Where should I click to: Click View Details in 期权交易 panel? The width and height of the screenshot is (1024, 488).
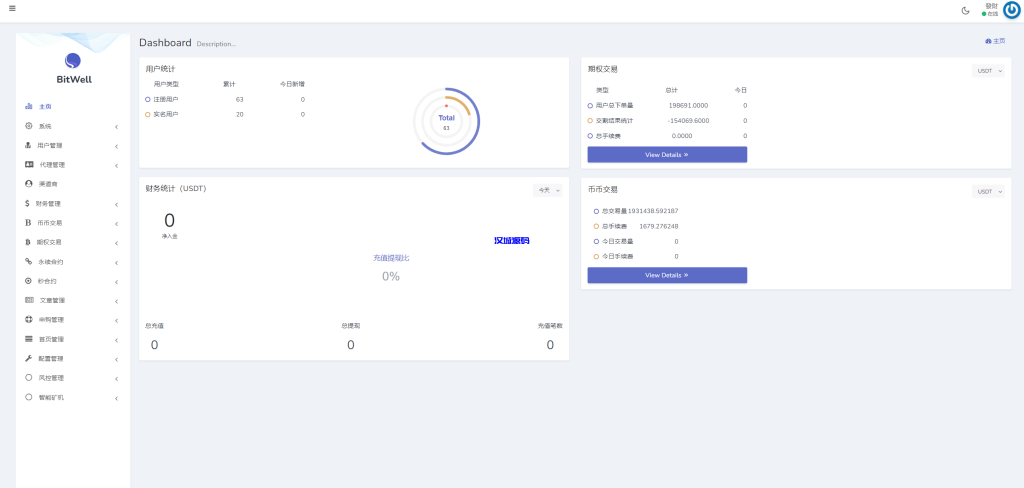pos(667,155)
